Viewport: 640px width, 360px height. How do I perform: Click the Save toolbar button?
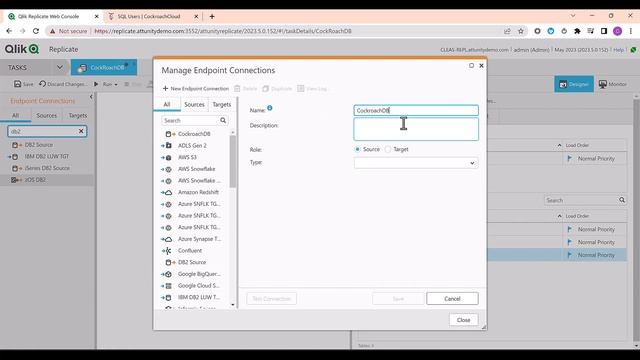24,84
